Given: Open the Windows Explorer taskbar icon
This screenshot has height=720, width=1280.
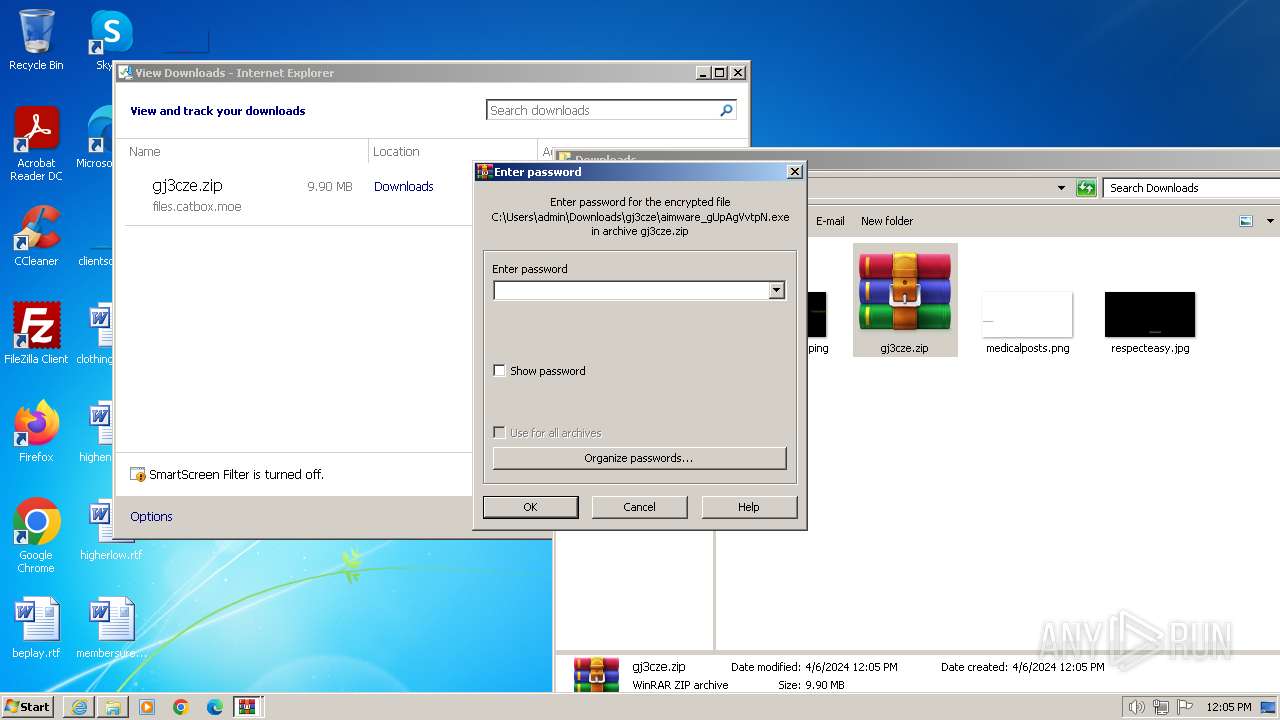Looking at the screenshot, I should [x=113, y=707].
